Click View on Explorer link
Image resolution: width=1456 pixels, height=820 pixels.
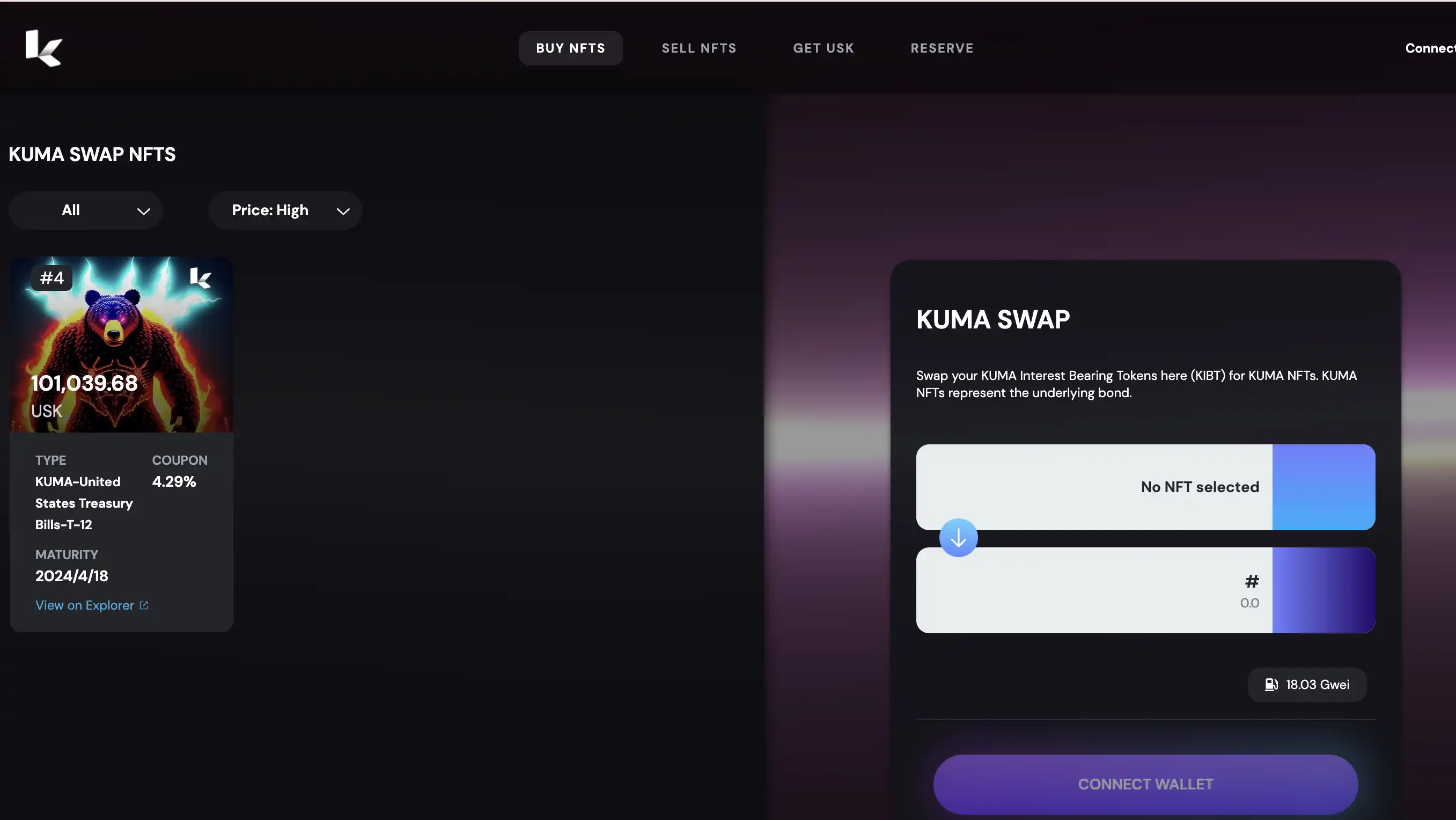point(91,605)
